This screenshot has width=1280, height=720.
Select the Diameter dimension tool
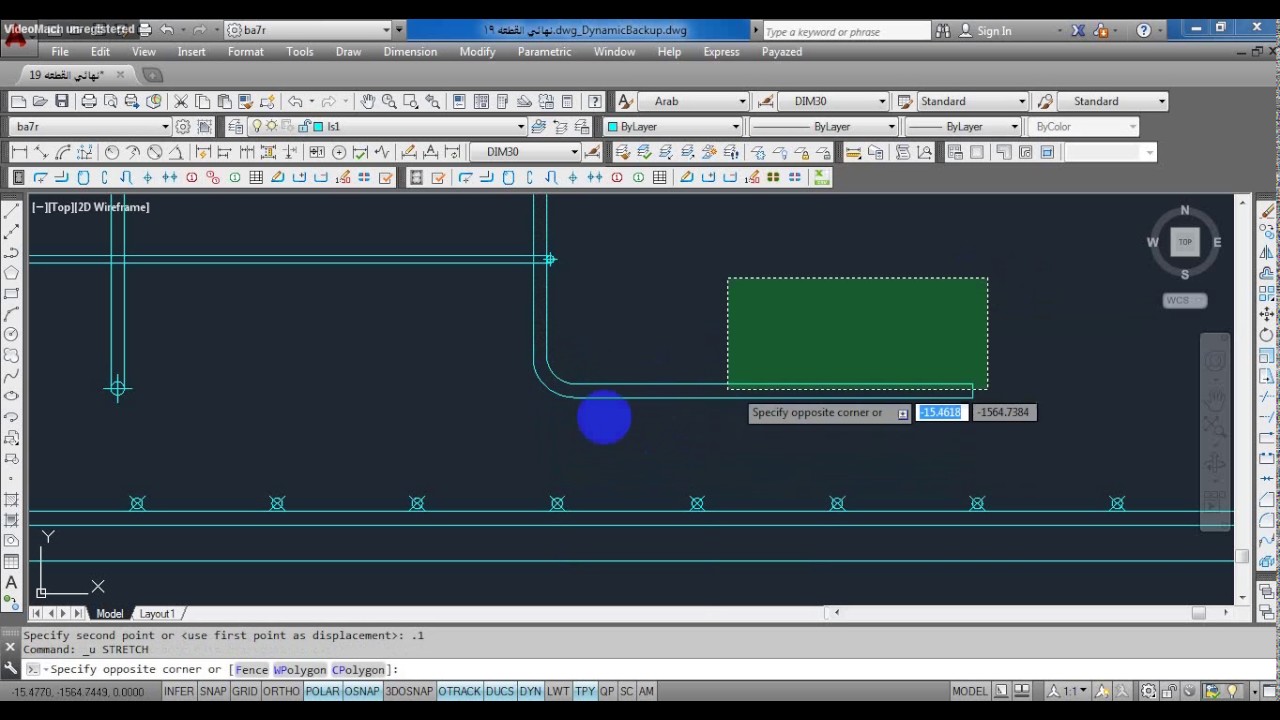(x=155, y=152)
